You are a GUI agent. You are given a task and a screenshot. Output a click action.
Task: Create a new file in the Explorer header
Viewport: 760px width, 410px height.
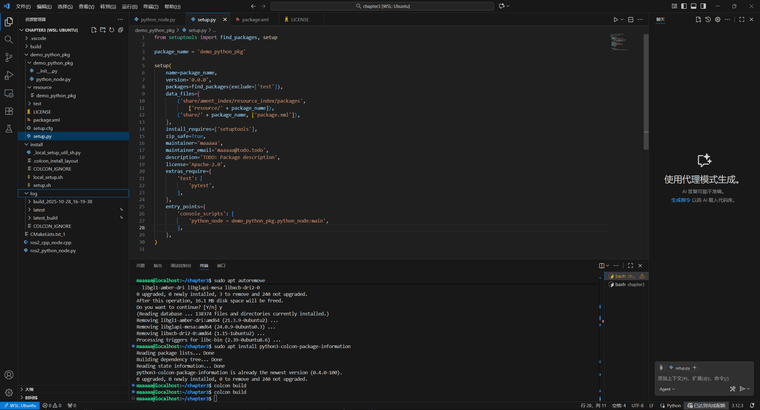click(x=94, y=30)
